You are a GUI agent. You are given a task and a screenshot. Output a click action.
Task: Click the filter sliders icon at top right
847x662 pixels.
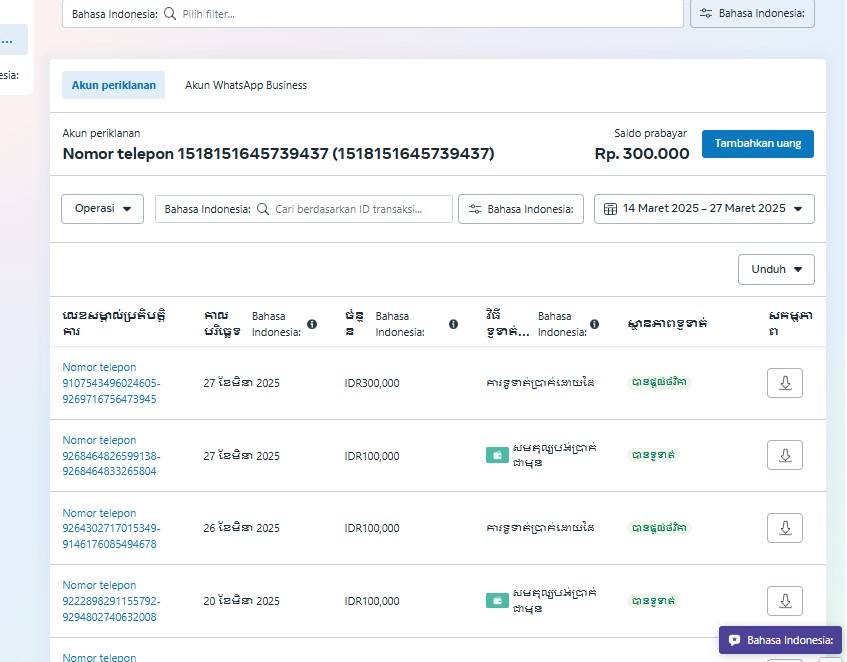752,14
